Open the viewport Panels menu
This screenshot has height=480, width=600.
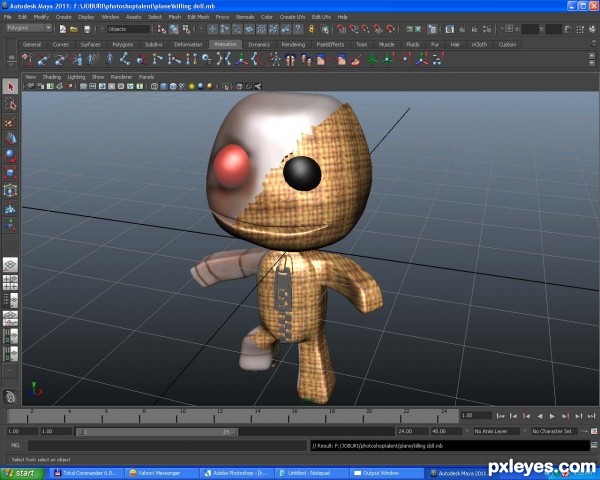pos(146,77)
